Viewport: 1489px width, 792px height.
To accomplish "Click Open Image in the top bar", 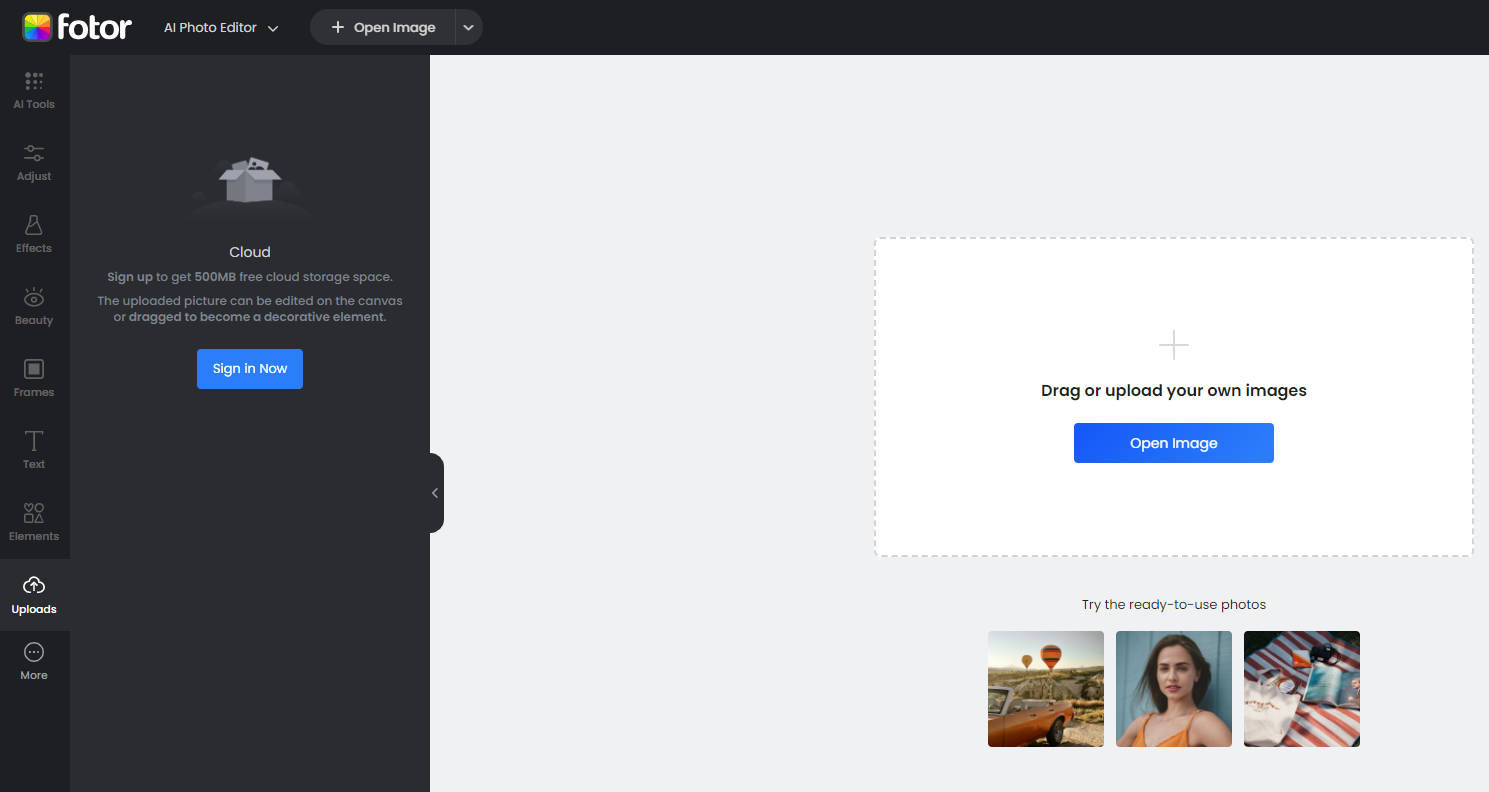I will point(383,28).
